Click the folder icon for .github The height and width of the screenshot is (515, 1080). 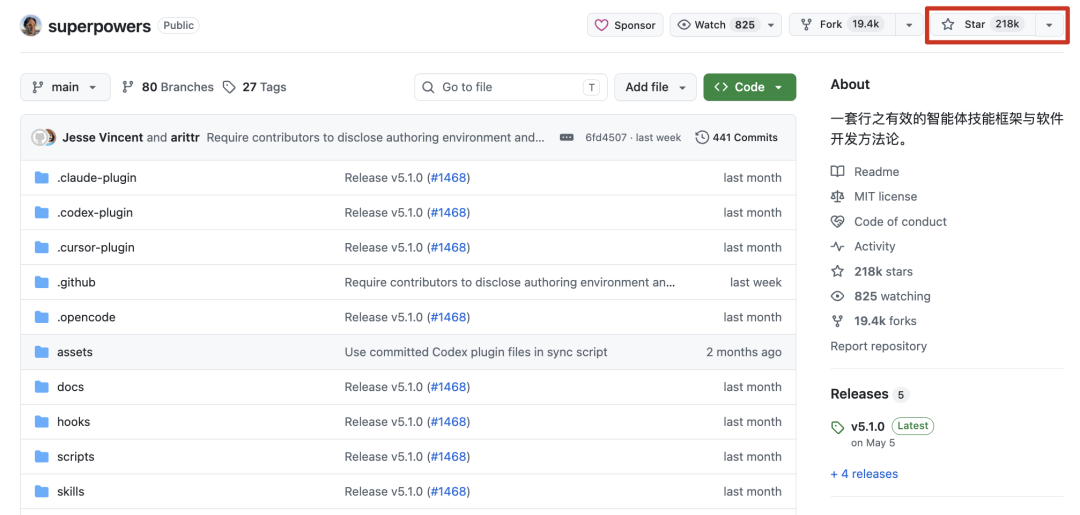tap(42, 282)
